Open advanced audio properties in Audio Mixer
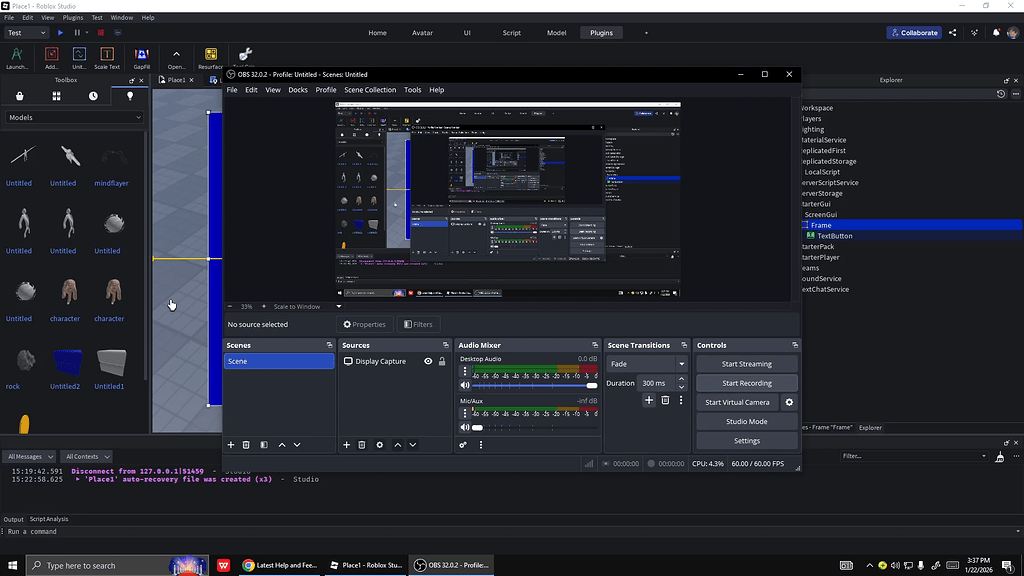1024x576 pixels. pos(463,445)
